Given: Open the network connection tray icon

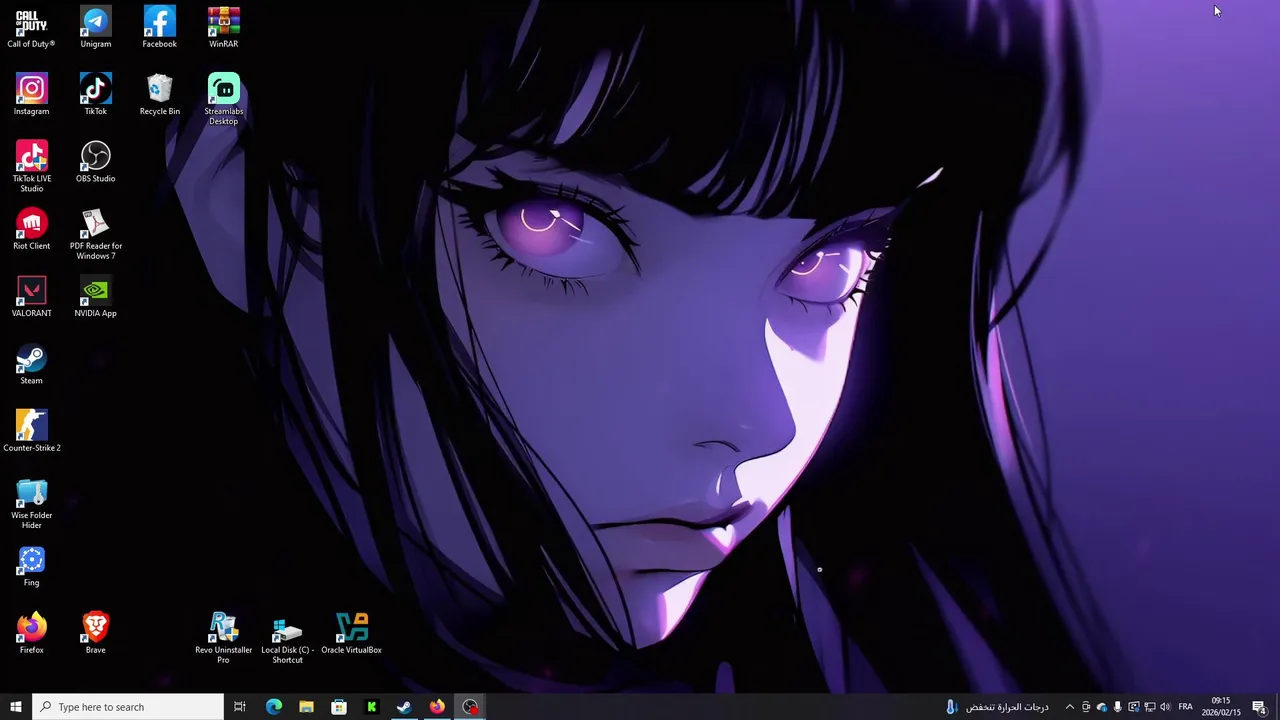Looking at the screenshot, I should click(1150, 707).
